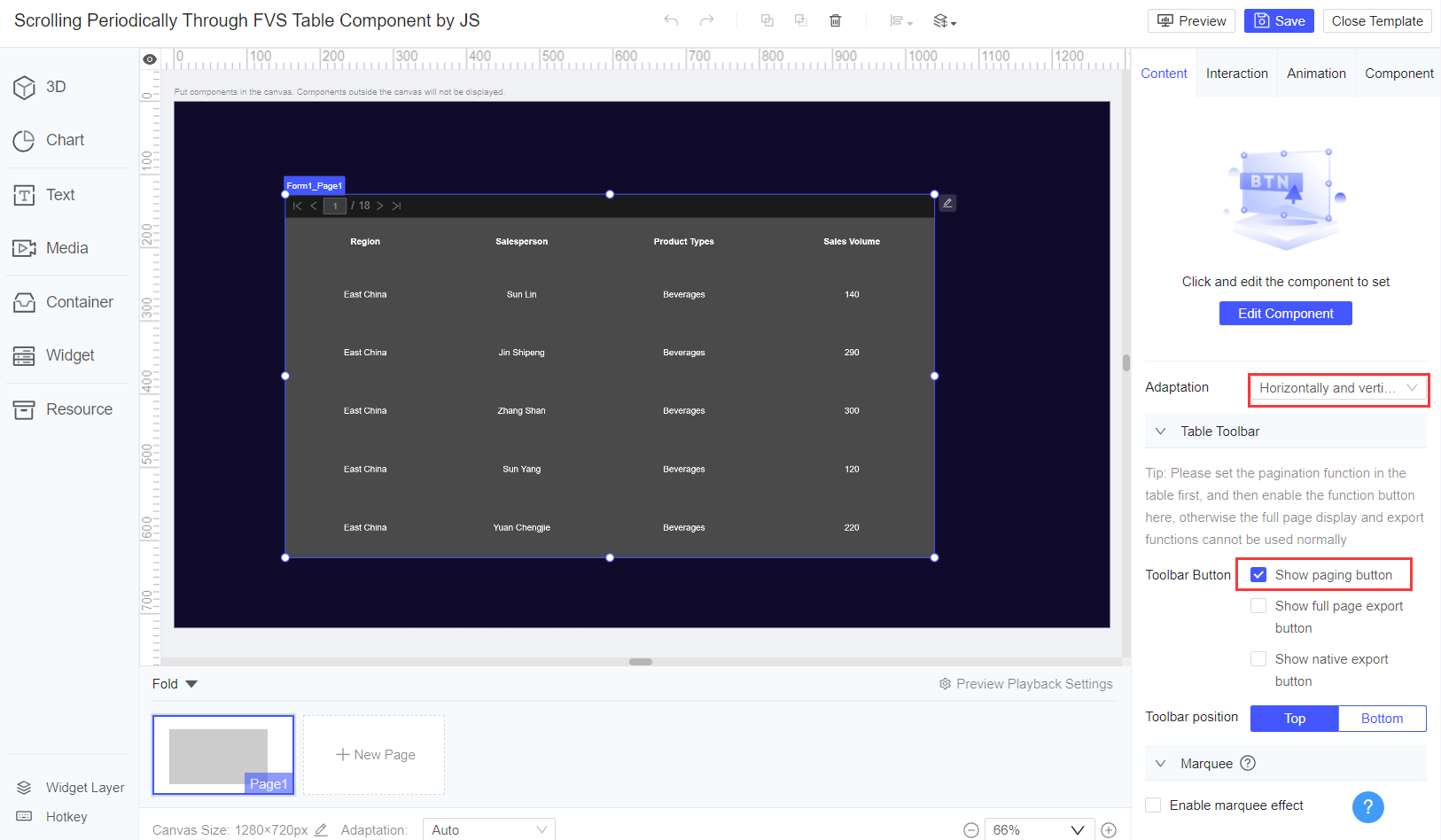1441x840 pixels.
Task: Open the layer stack dropdown icon
Action: click(x=945, y=20)
